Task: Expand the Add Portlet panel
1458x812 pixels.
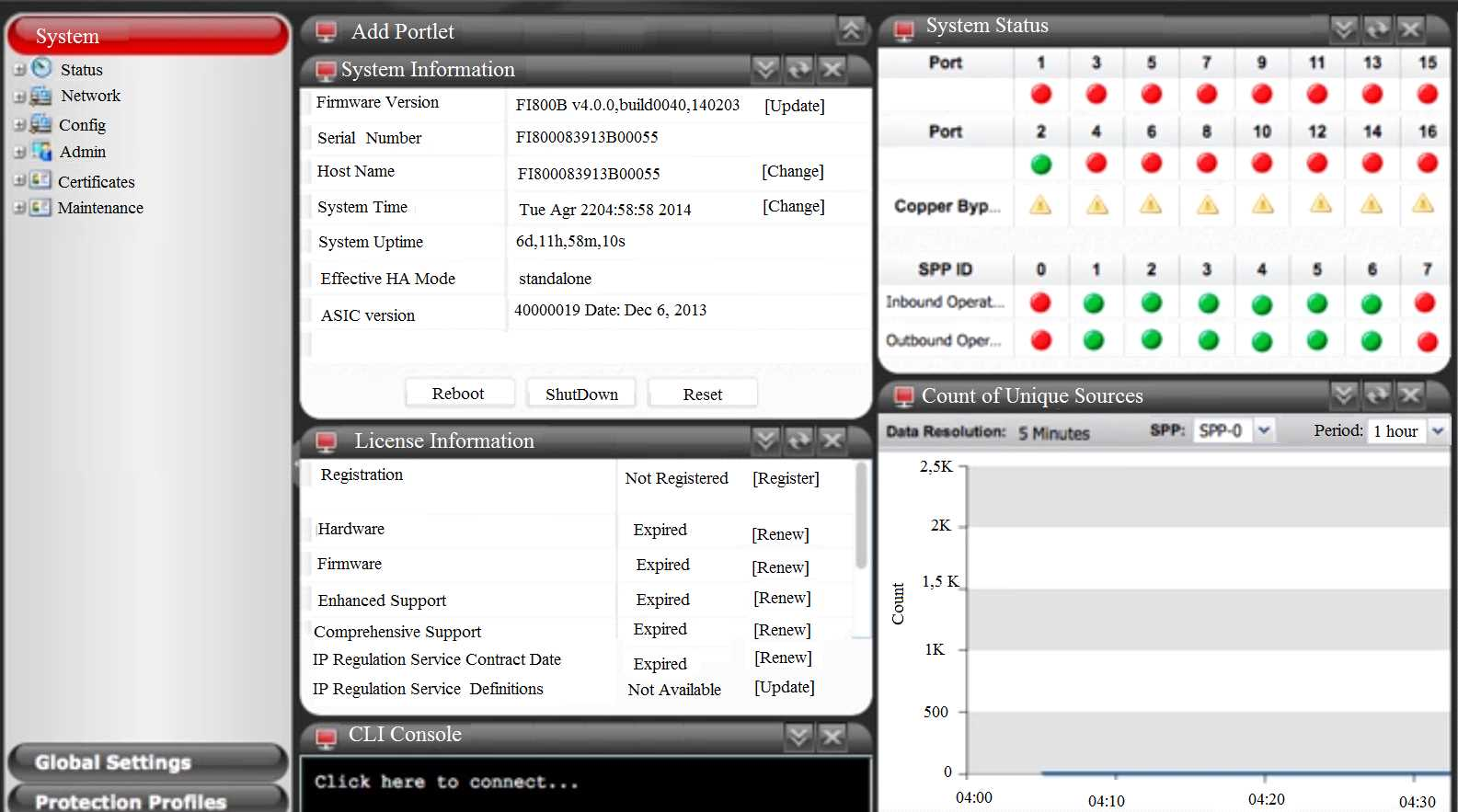Action: click(851, 31)
